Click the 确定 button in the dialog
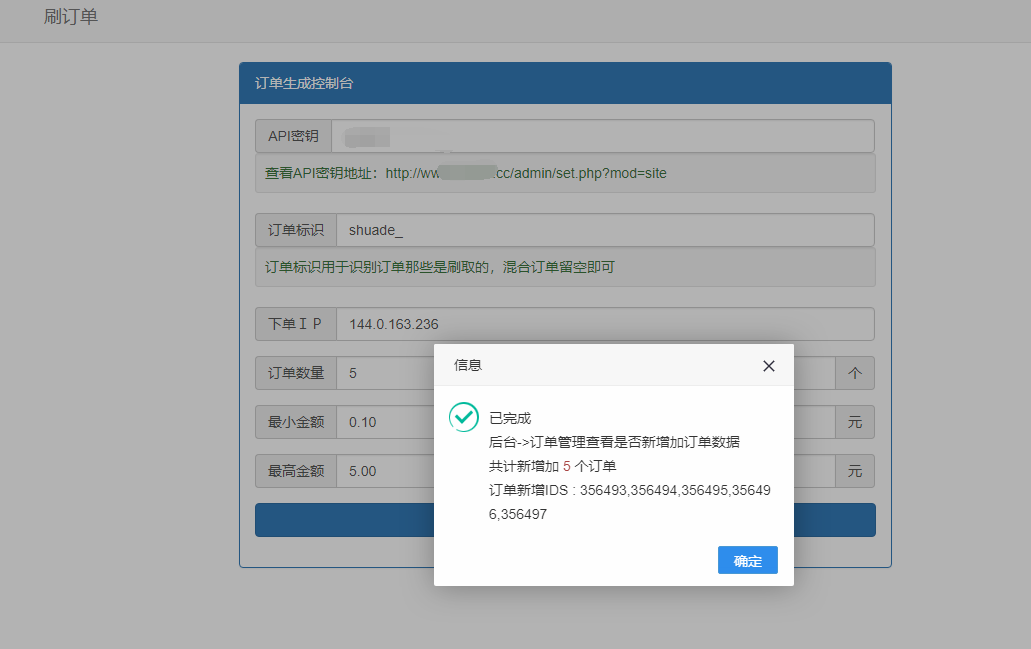Image resolution: width=1031 pixels, height=649 pixels. pos(747,561)
